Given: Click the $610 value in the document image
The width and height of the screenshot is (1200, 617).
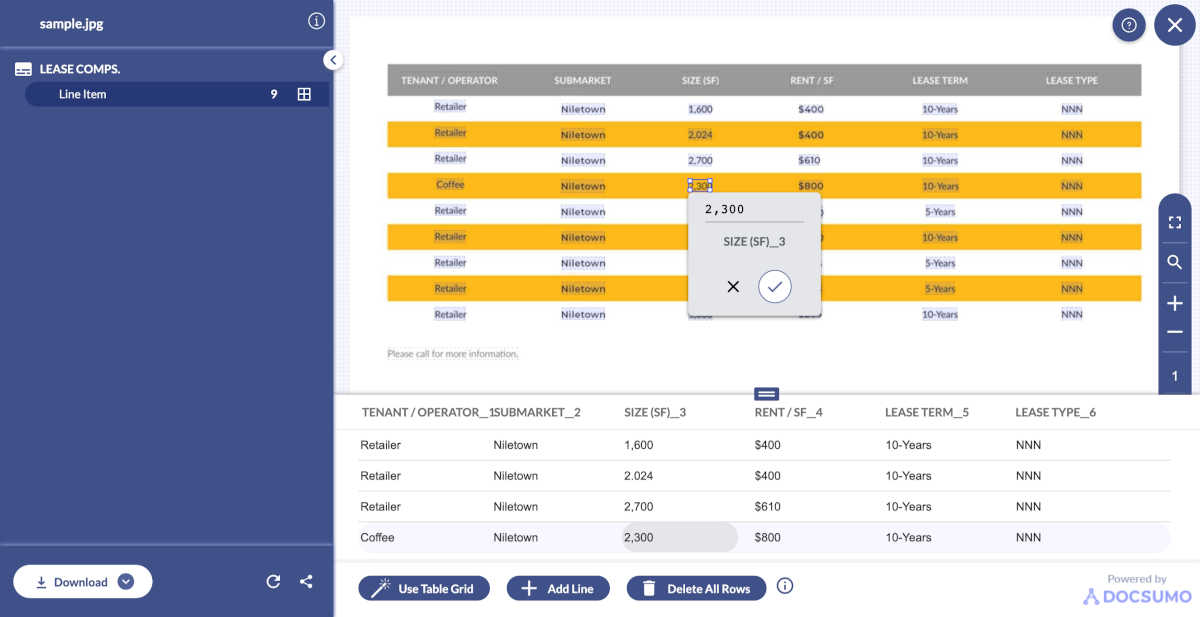Looking at the screenshot, I should (x=811, y=160).
